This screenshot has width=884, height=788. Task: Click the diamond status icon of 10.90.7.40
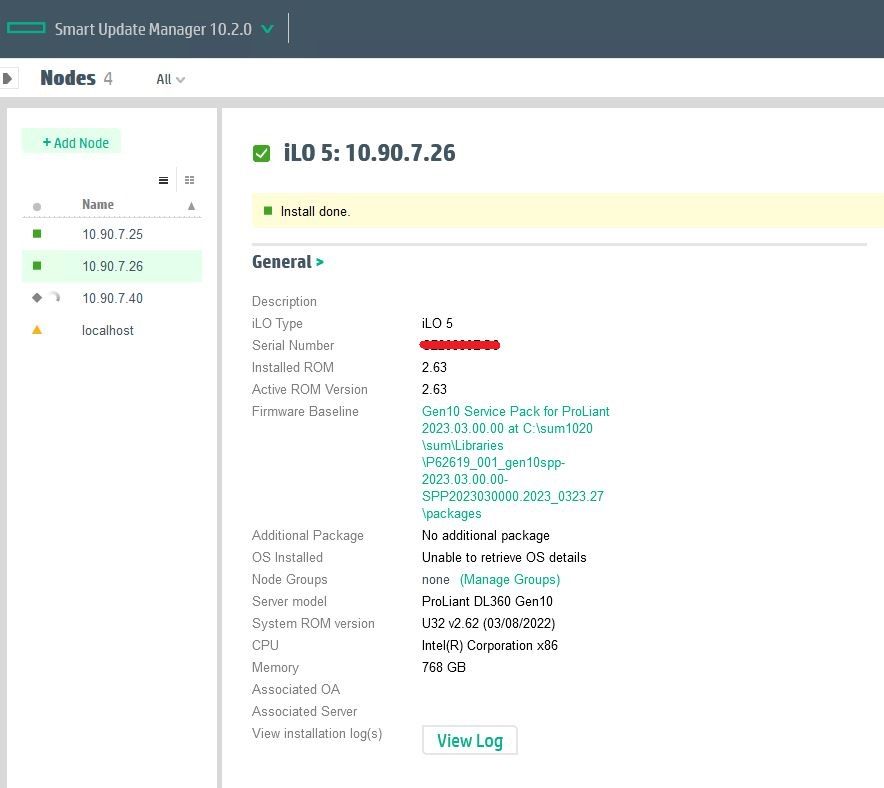(37, 297)
